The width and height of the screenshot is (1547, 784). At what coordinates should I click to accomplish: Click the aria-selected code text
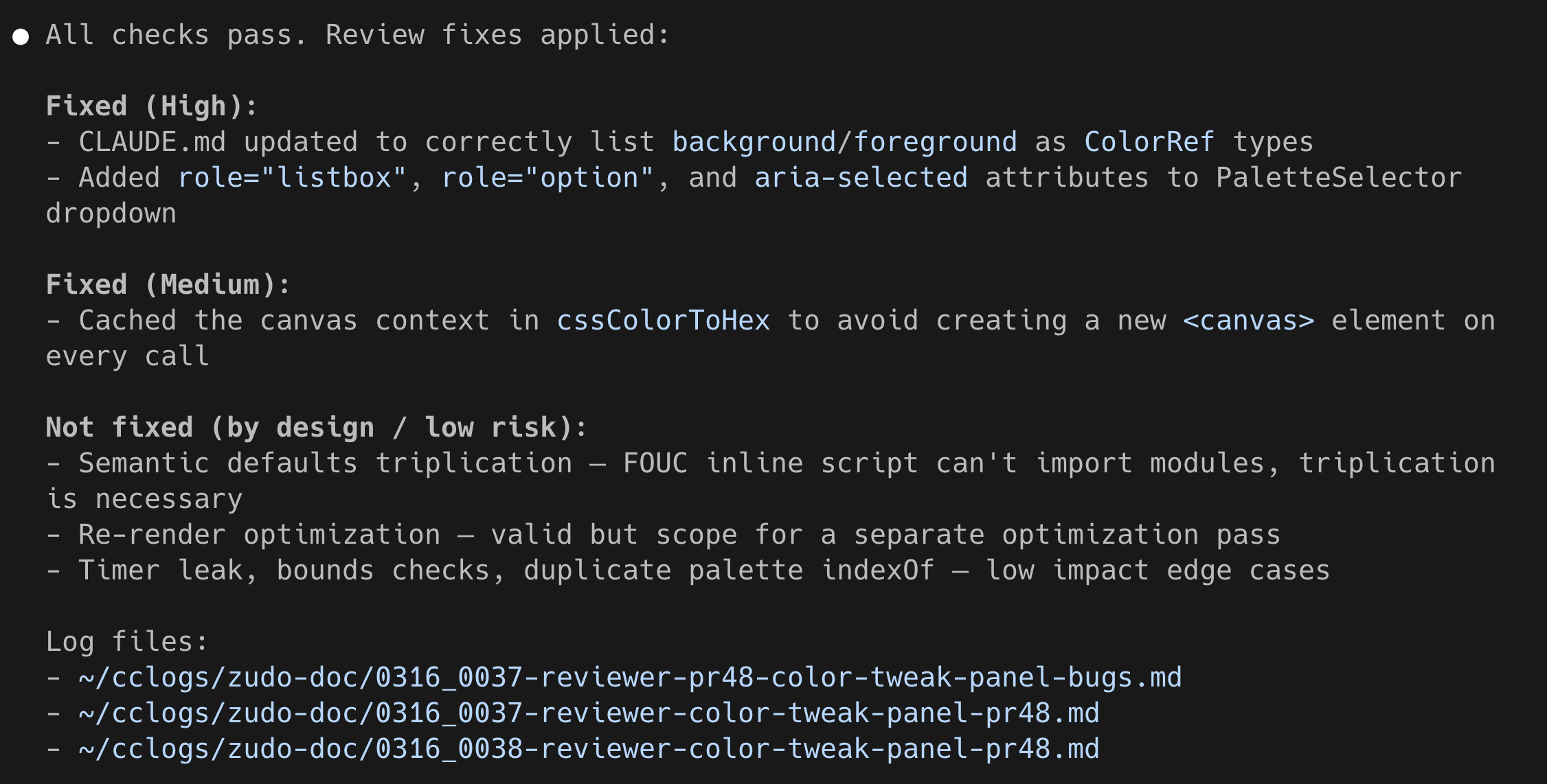861,178
